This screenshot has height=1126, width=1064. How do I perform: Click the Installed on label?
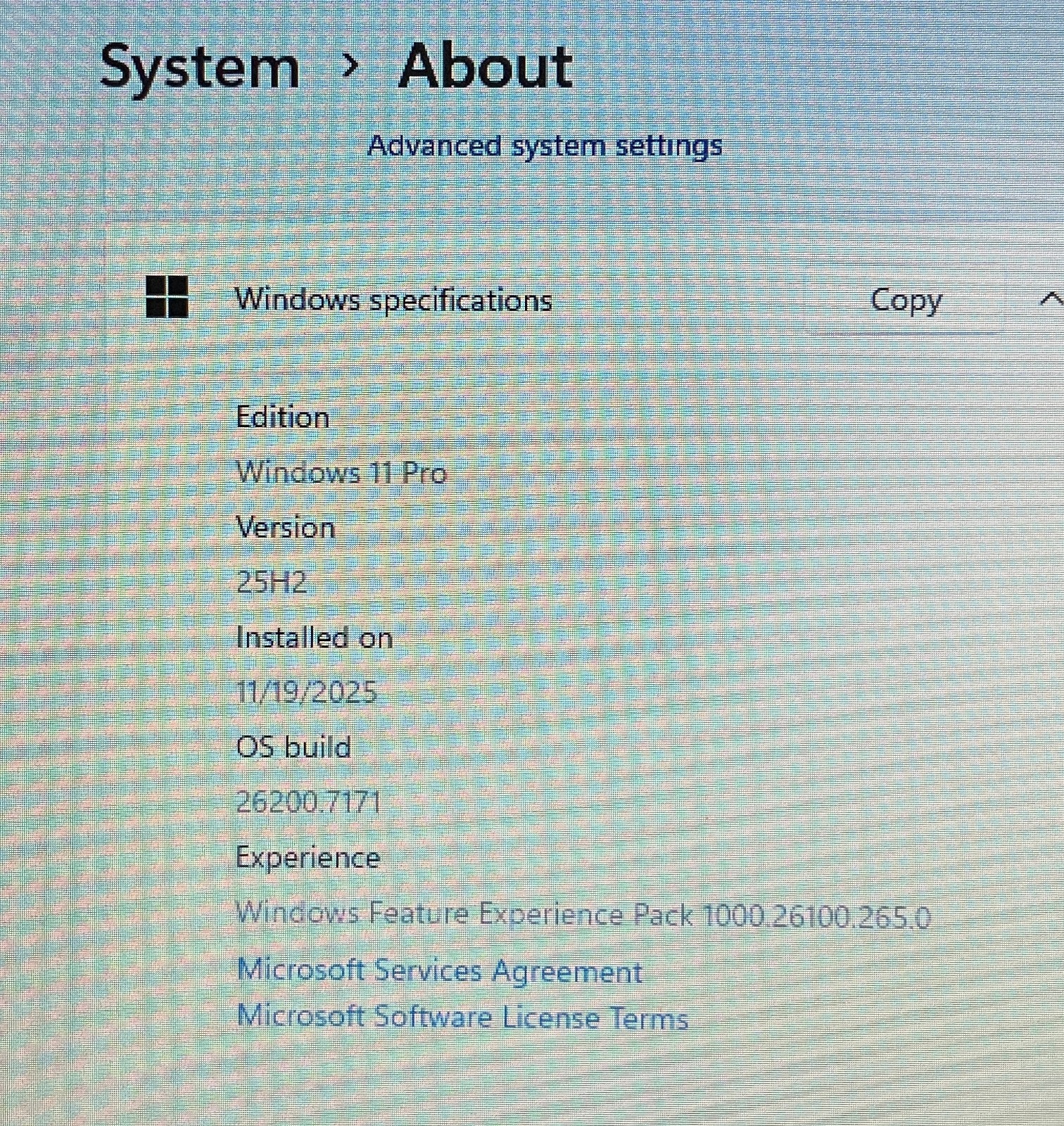pyautogui.click(x=314, y=638)
